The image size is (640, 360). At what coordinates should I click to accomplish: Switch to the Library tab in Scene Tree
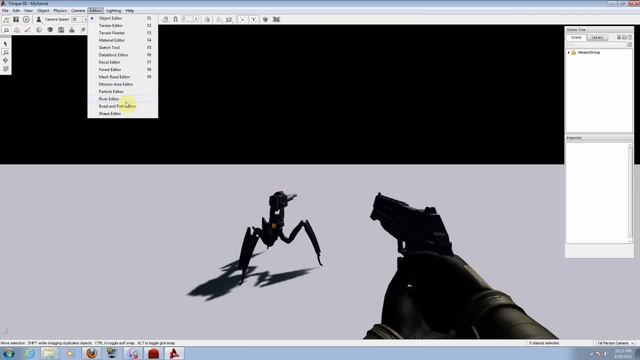click(x=597, y=38)
